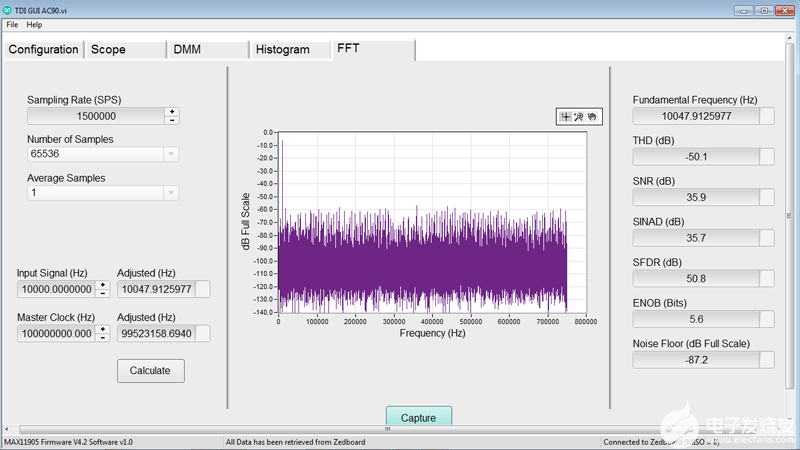
Task: Decrement the Input Signal frequency
Action: click(x=103, y=294)
